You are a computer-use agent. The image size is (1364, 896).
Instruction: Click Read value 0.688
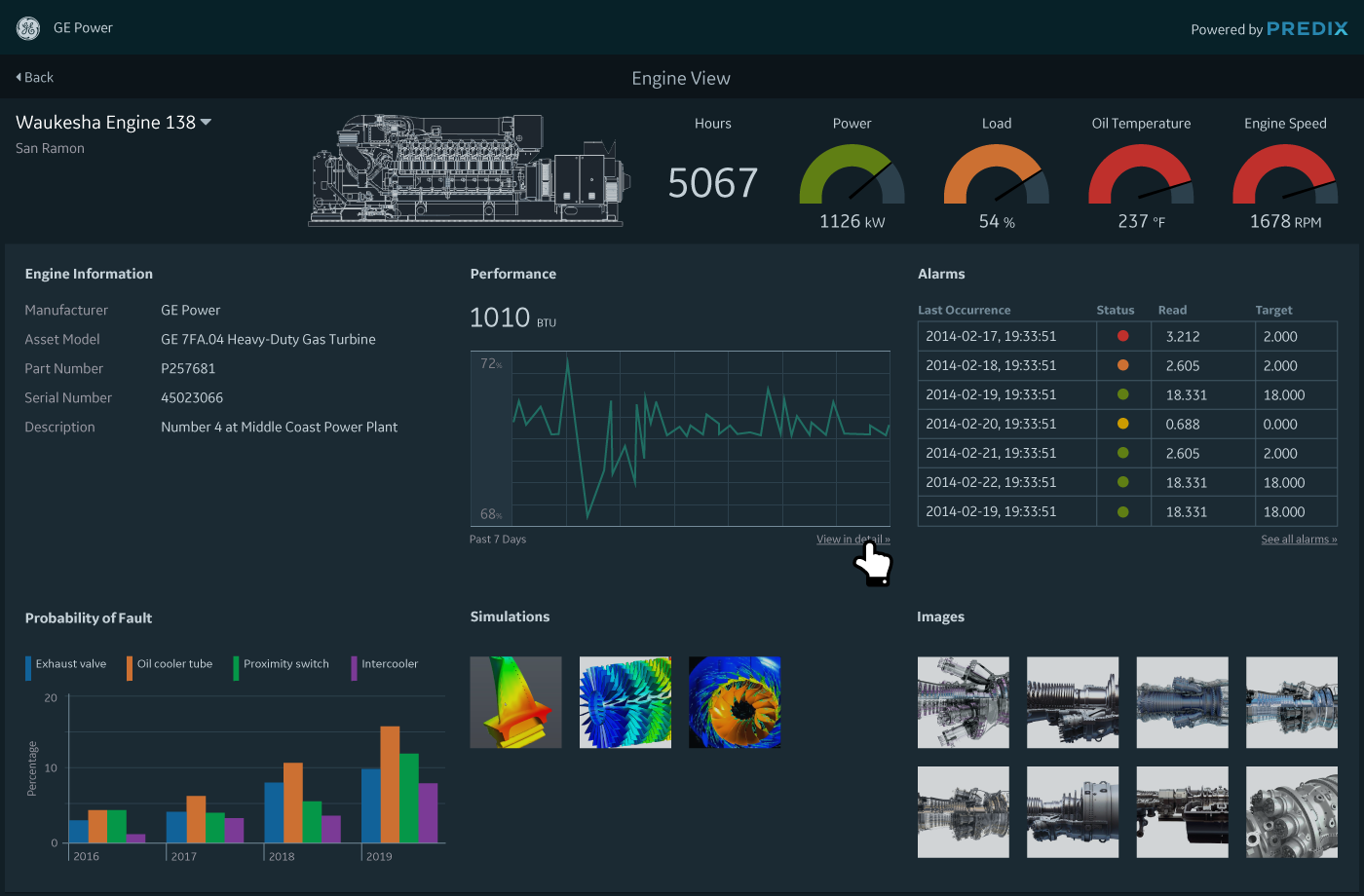point(1183,424)
